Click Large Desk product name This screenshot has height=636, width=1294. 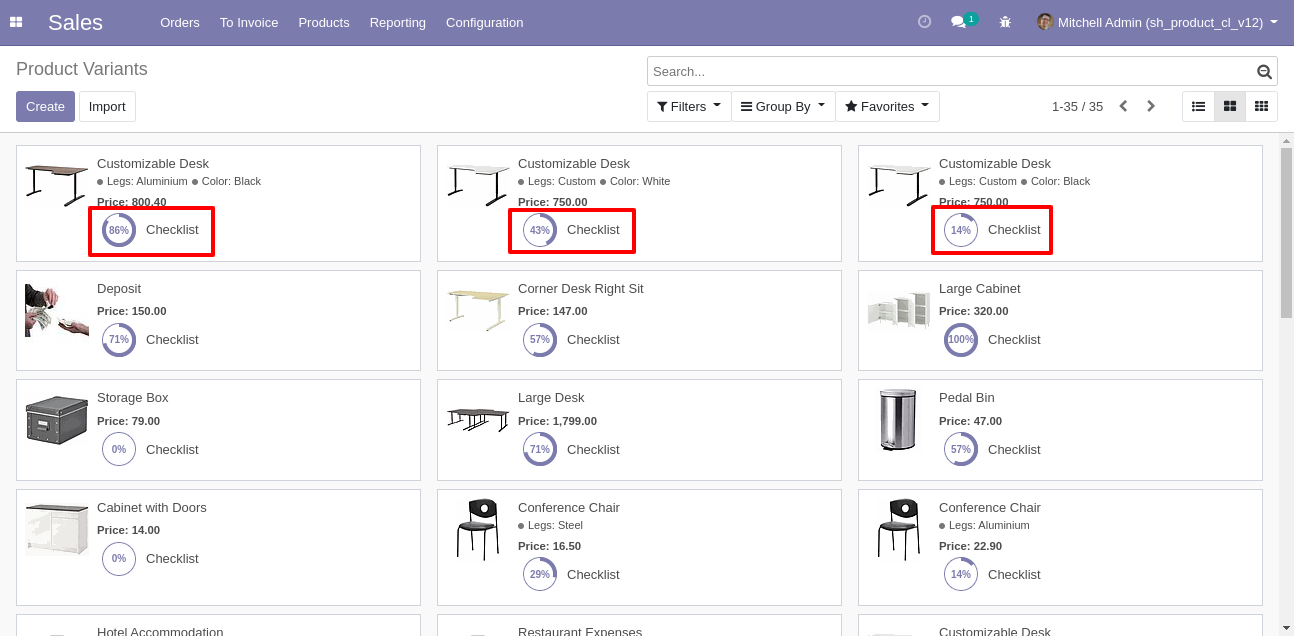click(551, 398)
